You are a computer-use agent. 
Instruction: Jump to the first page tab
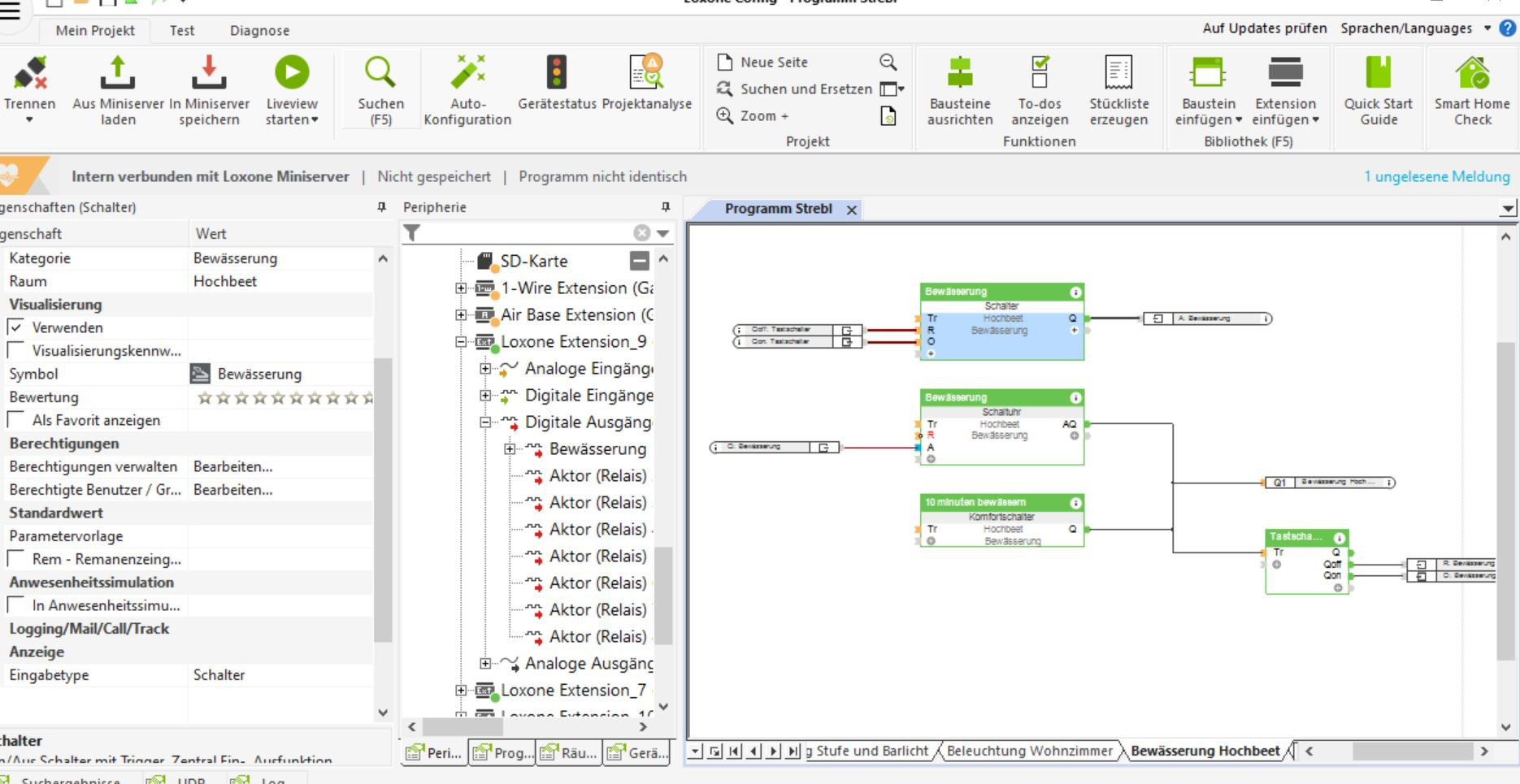[x=734, y=752]
